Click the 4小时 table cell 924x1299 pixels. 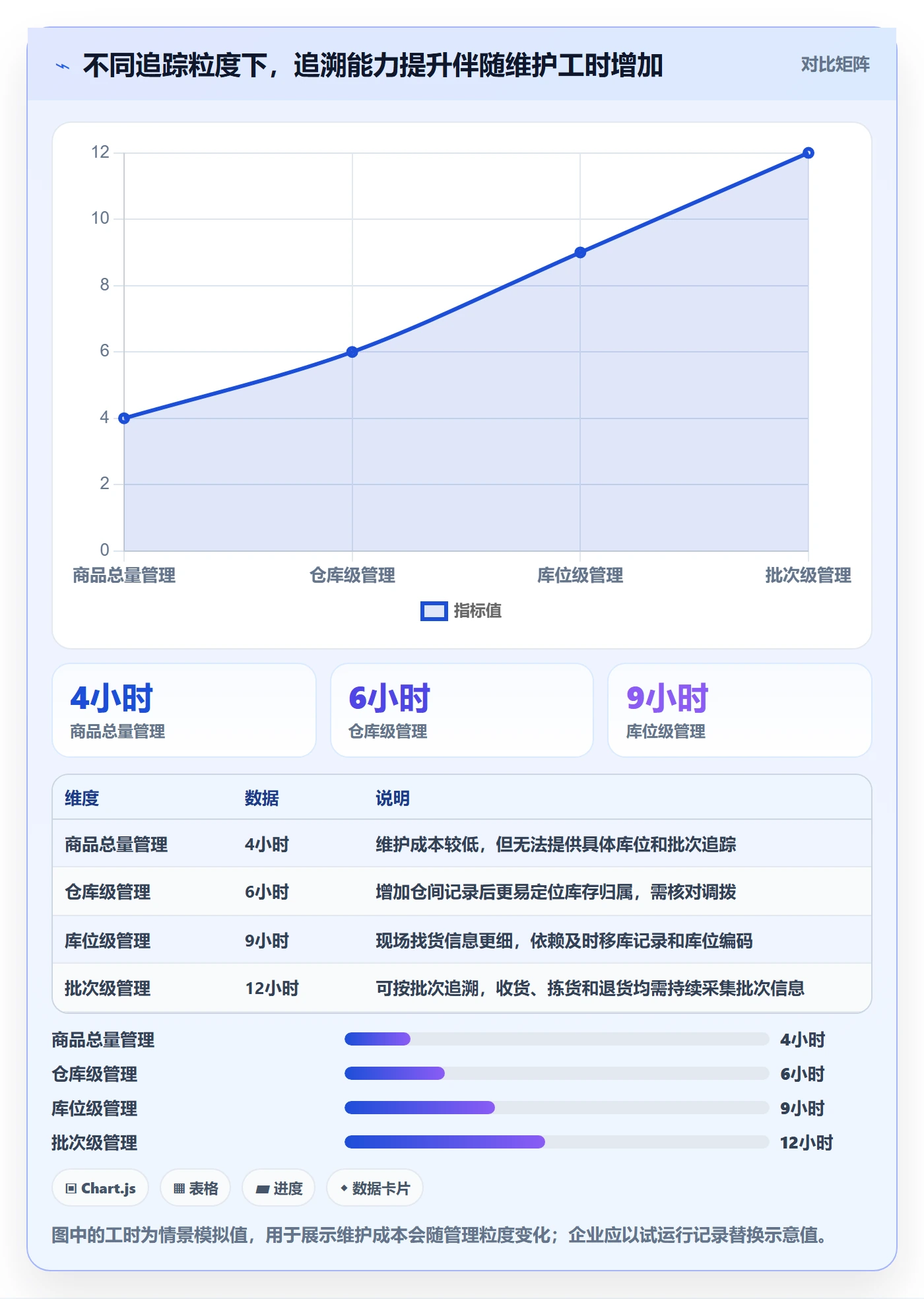(x=267, y=844)
